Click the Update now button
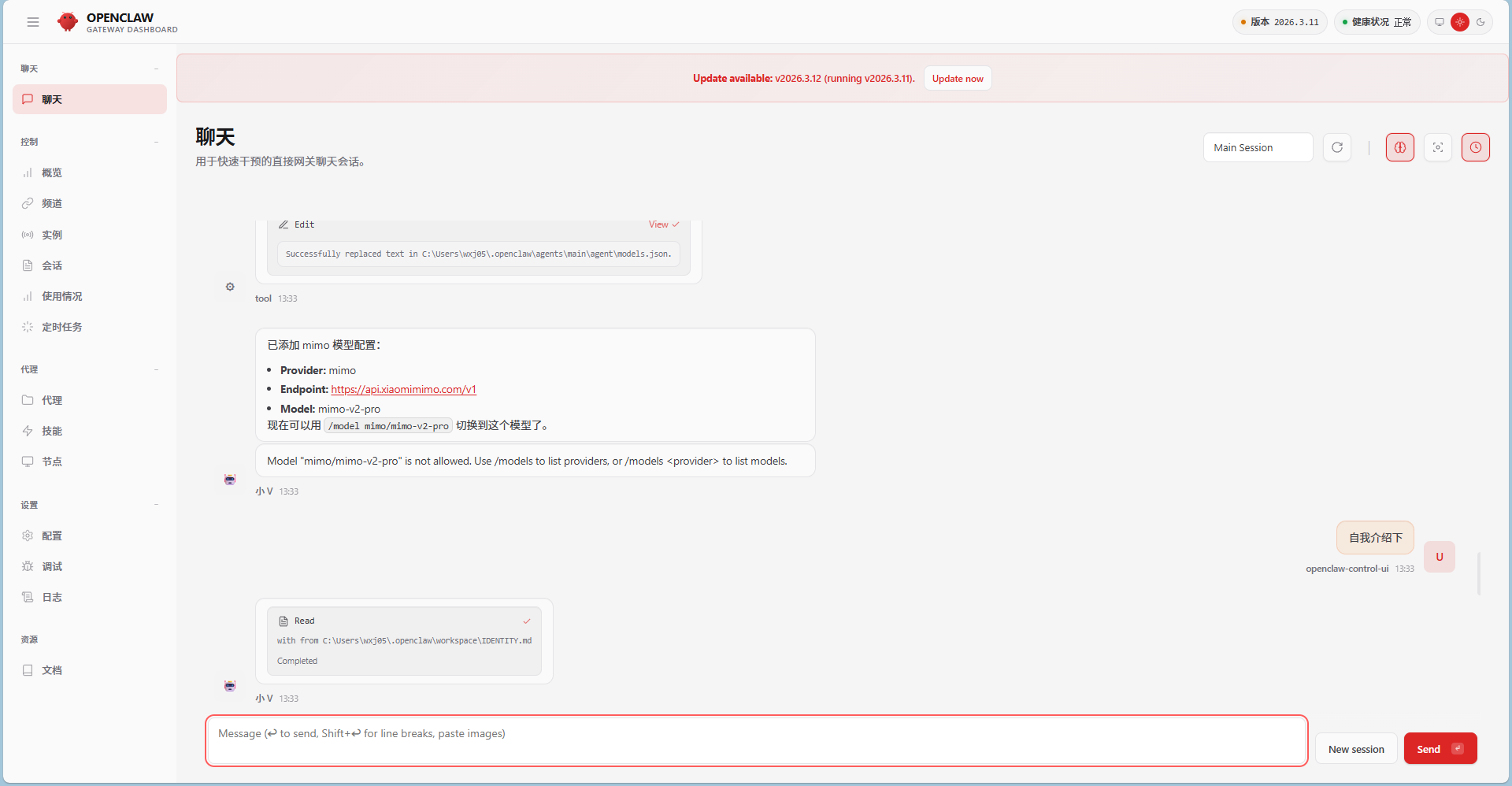The image size is (1512, 786). pos(958,79)
